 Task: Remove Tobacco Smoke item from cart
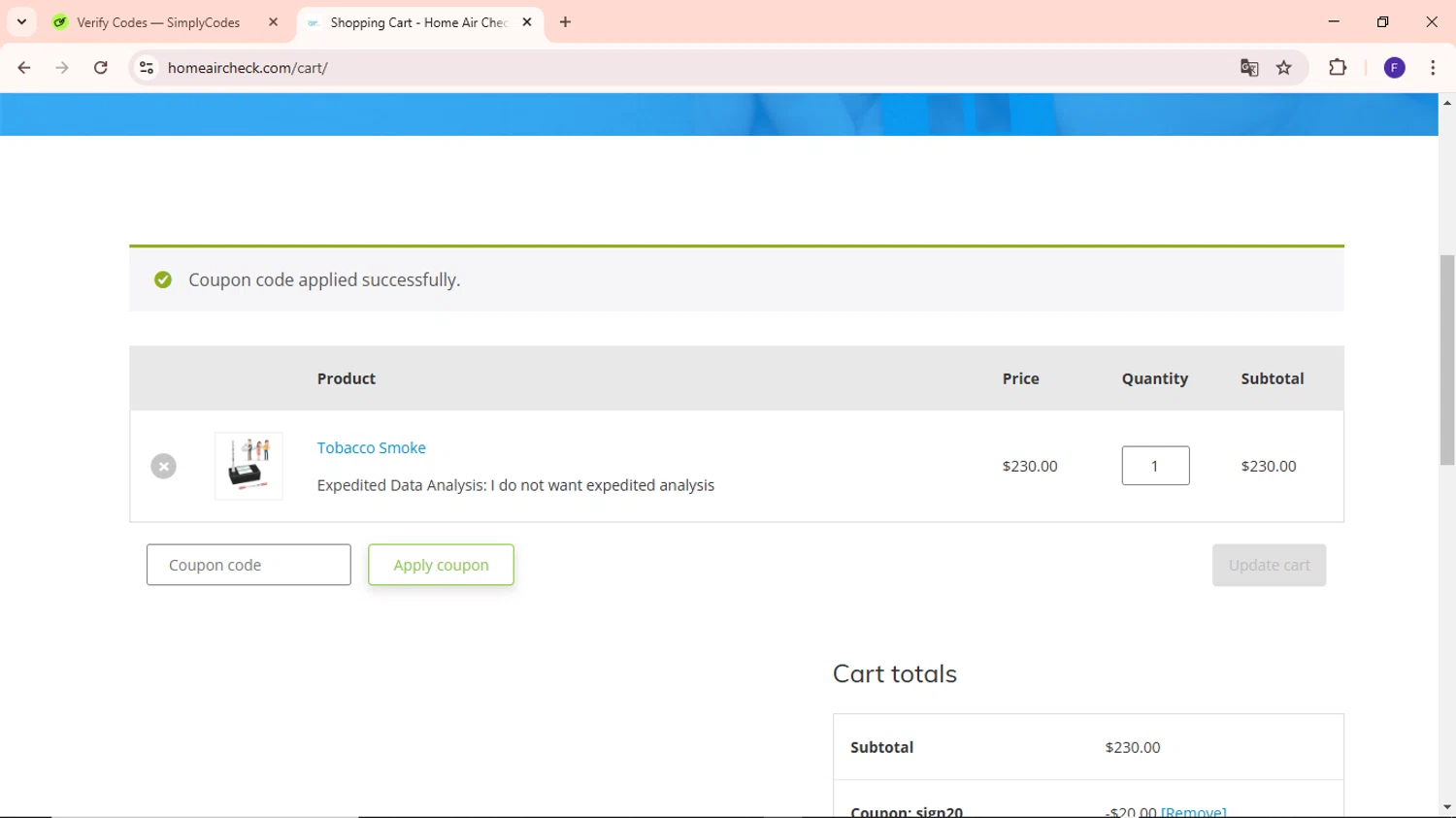(x=163, y=467)
